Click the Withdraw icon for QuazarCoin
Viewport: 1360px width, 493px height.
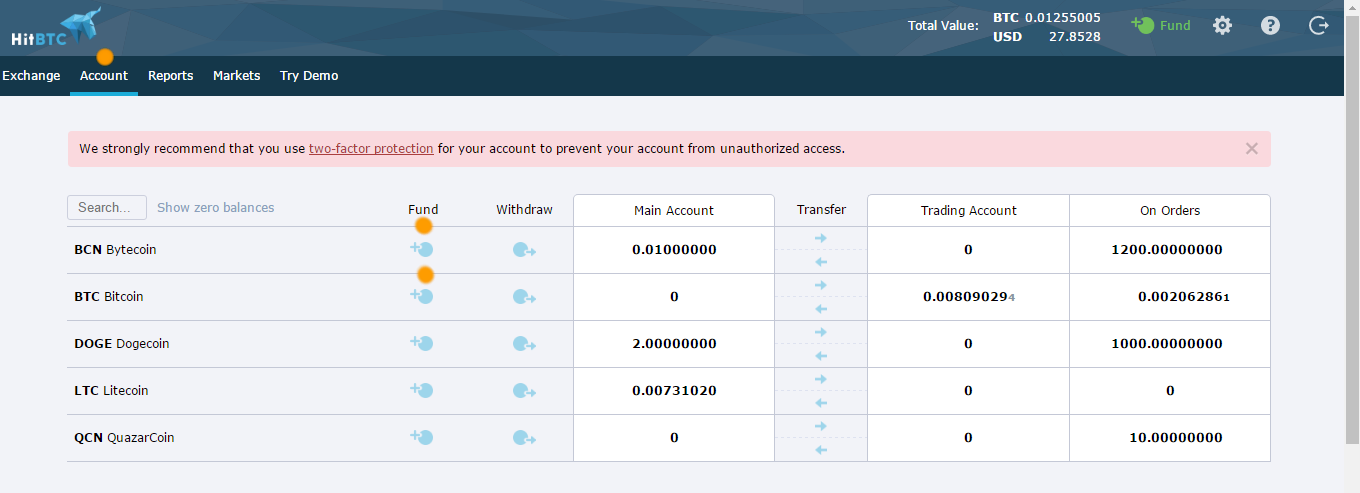(524, 437)
